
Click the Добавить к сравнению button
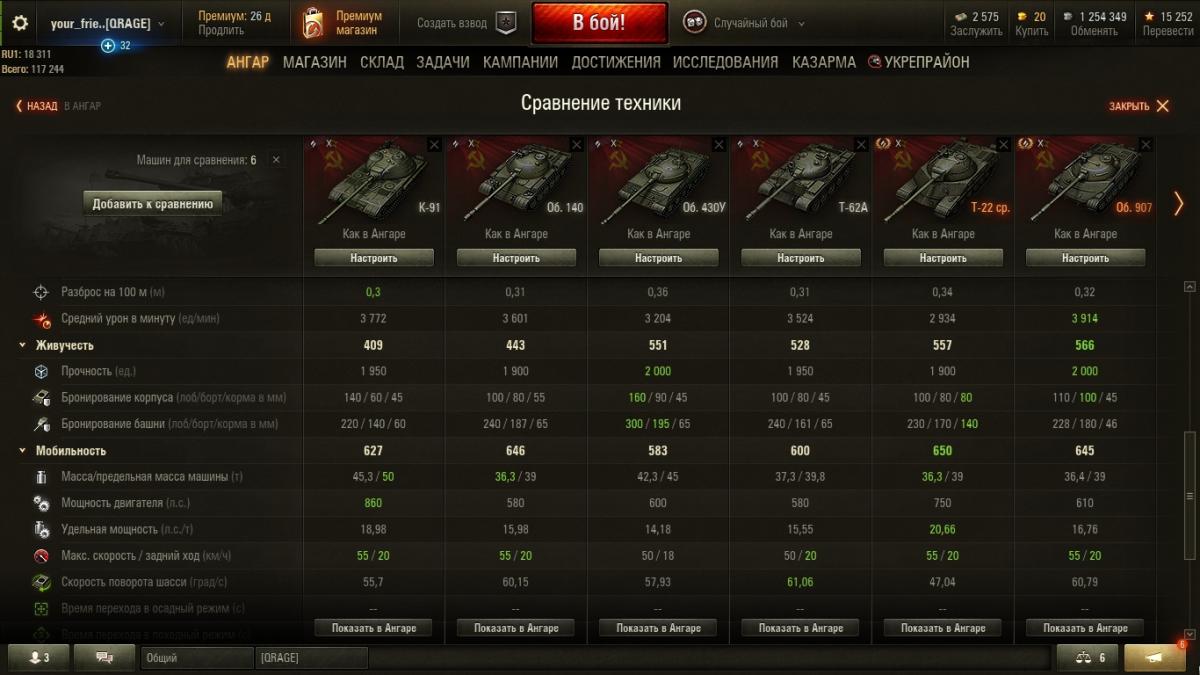153,204
